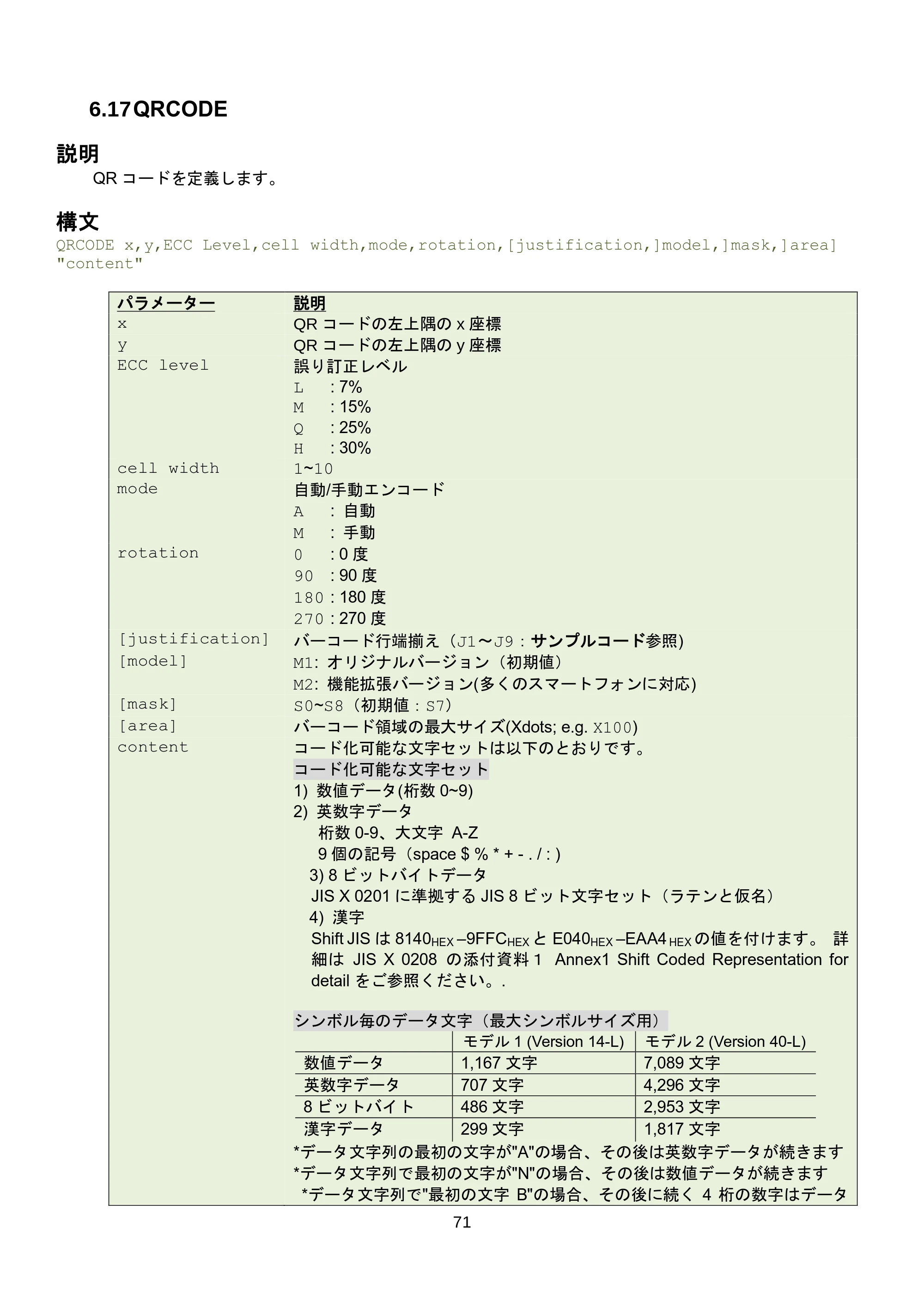The image size is (924, 1308).
Task: Click the '"content"' syntax text
Action: pyautogui.click(x=99, y=264)
